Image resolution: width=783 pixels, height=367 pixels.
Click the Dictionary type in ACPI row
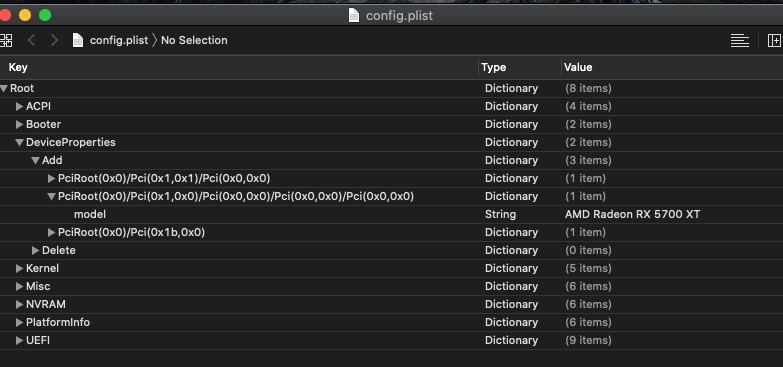point(511,106)
